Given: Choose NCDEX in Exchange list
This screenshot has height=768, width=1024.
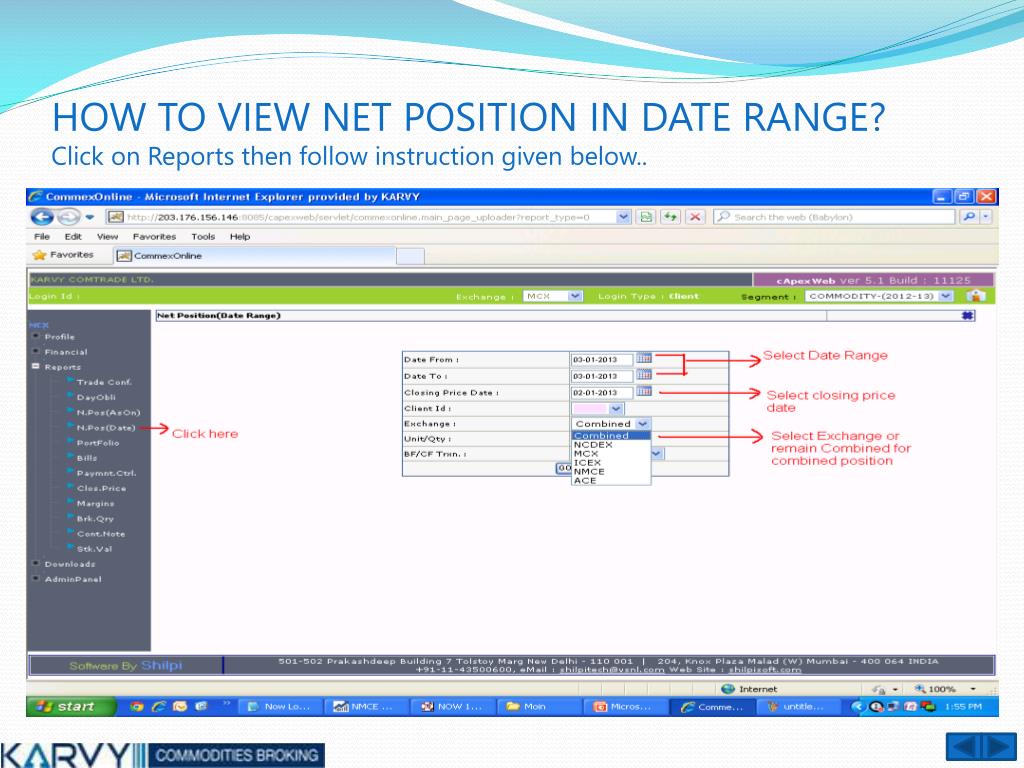Looking at the screenshot, I should [x=611, y=445].
